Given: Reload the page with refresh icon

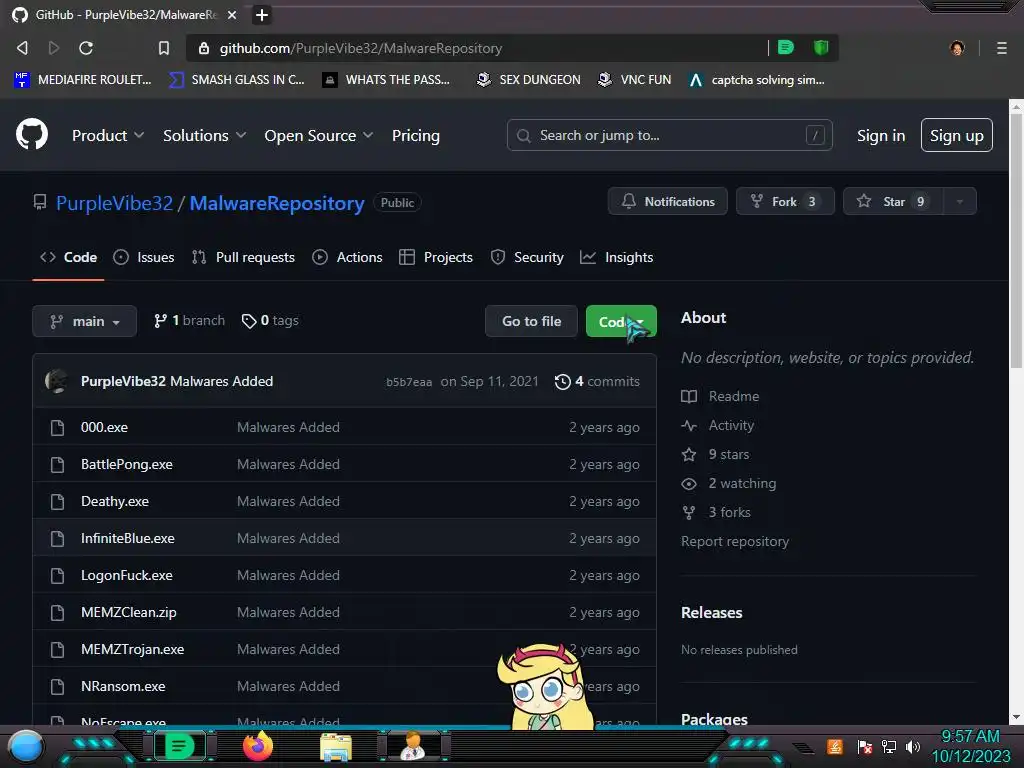Looking at the screenshot, I should pyautogui.click(x=86, y=48).
